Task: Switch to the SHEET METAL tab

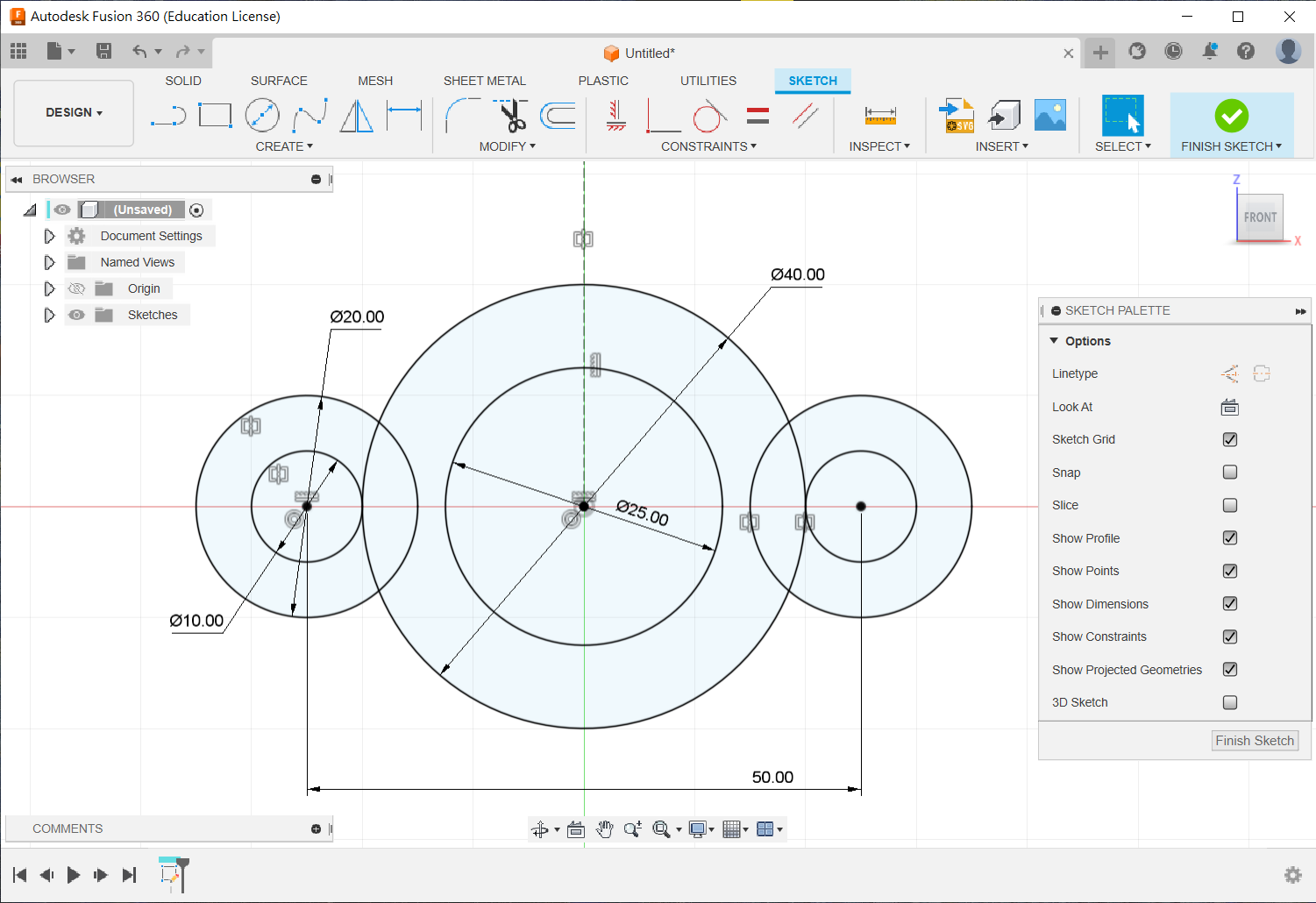Action: click(484, 81)
